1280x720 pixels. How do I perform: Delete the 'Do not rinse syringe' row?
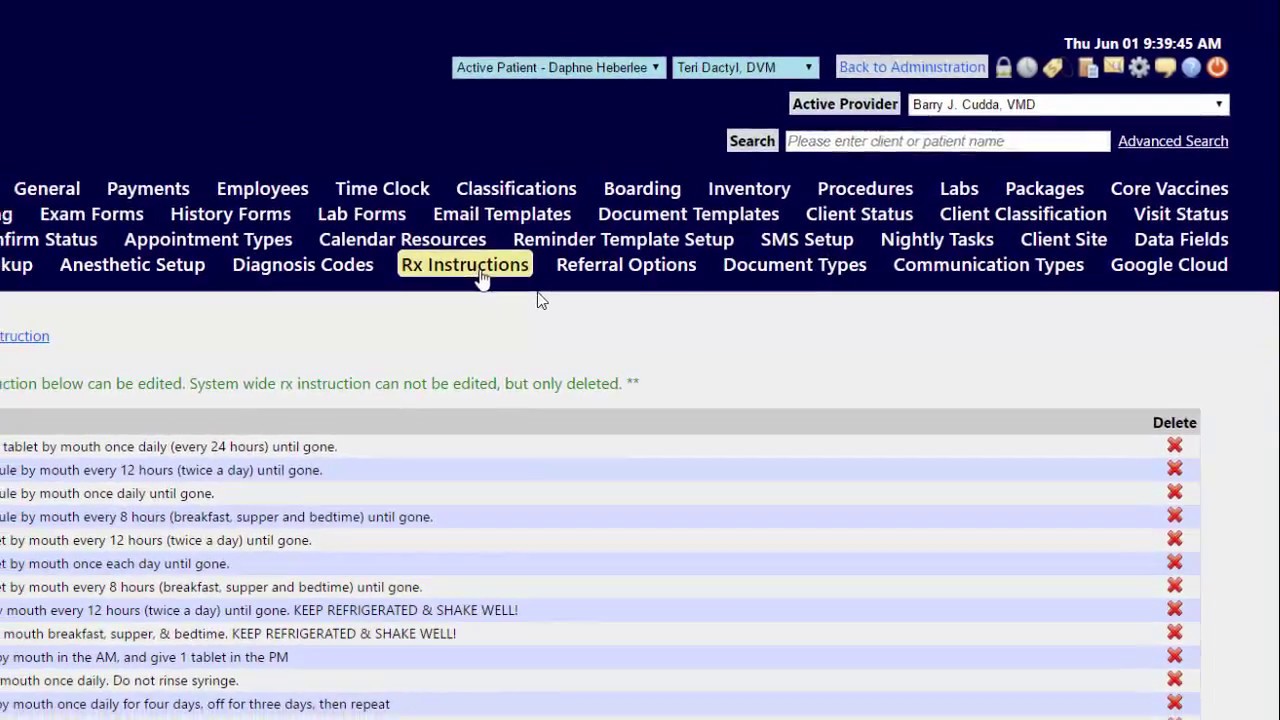click(1175, 679)
